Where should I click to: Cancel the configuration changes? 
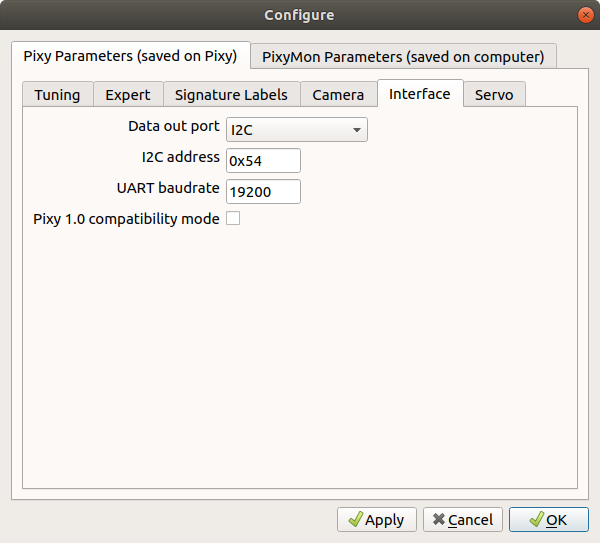(x=463, y=520)
